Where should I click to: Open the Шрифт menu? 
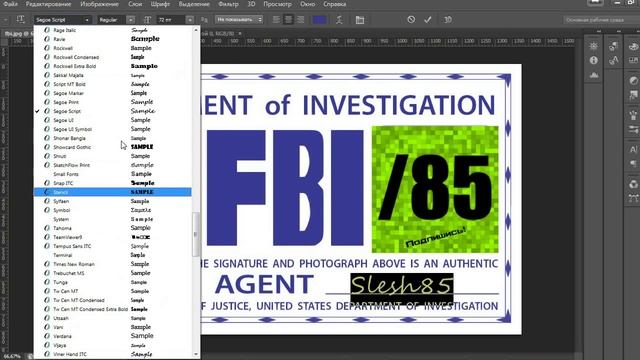[x=160, y=4]
